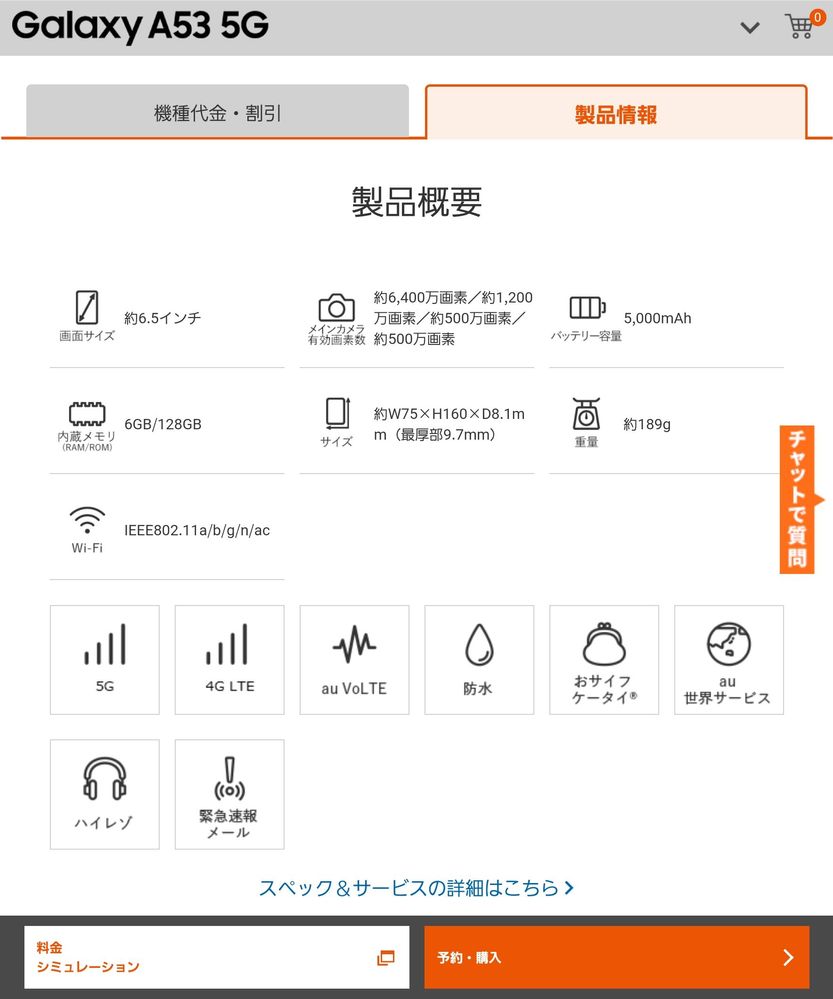Click the 約6.5インチ screen size value
The image size is (833, 999).
pos(163,317)
